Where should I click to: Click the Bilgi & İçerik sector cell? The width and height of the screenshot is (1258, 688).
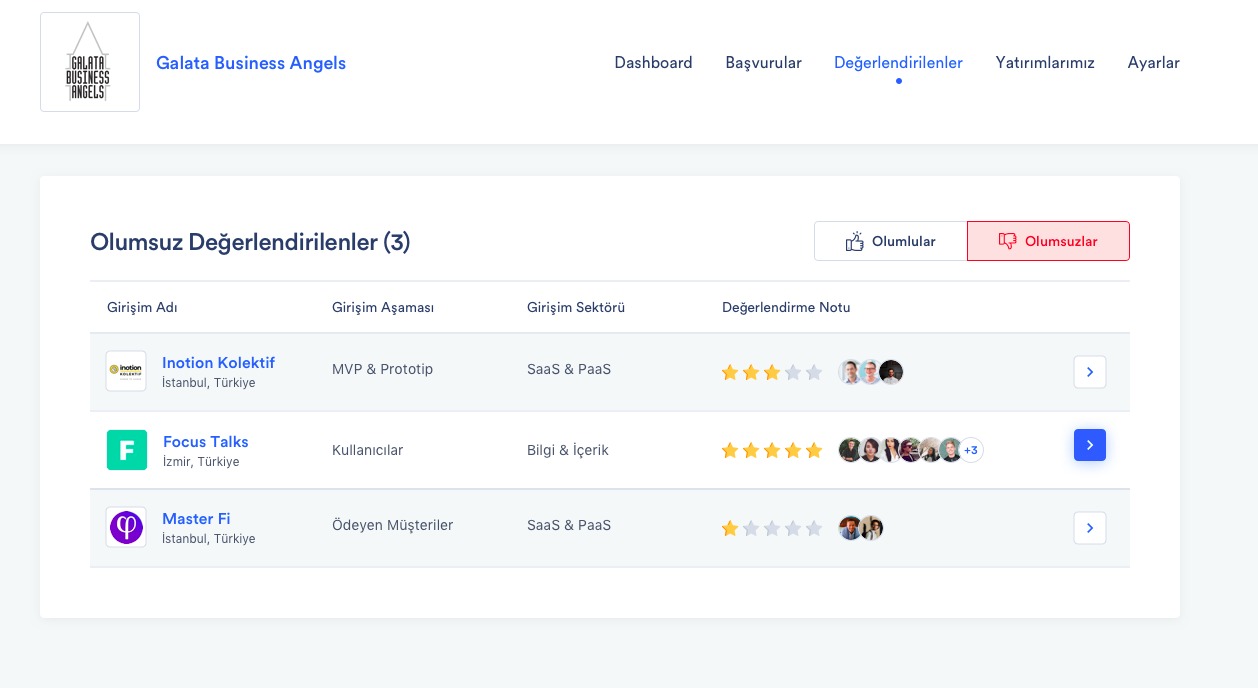[x=567, y=450]
